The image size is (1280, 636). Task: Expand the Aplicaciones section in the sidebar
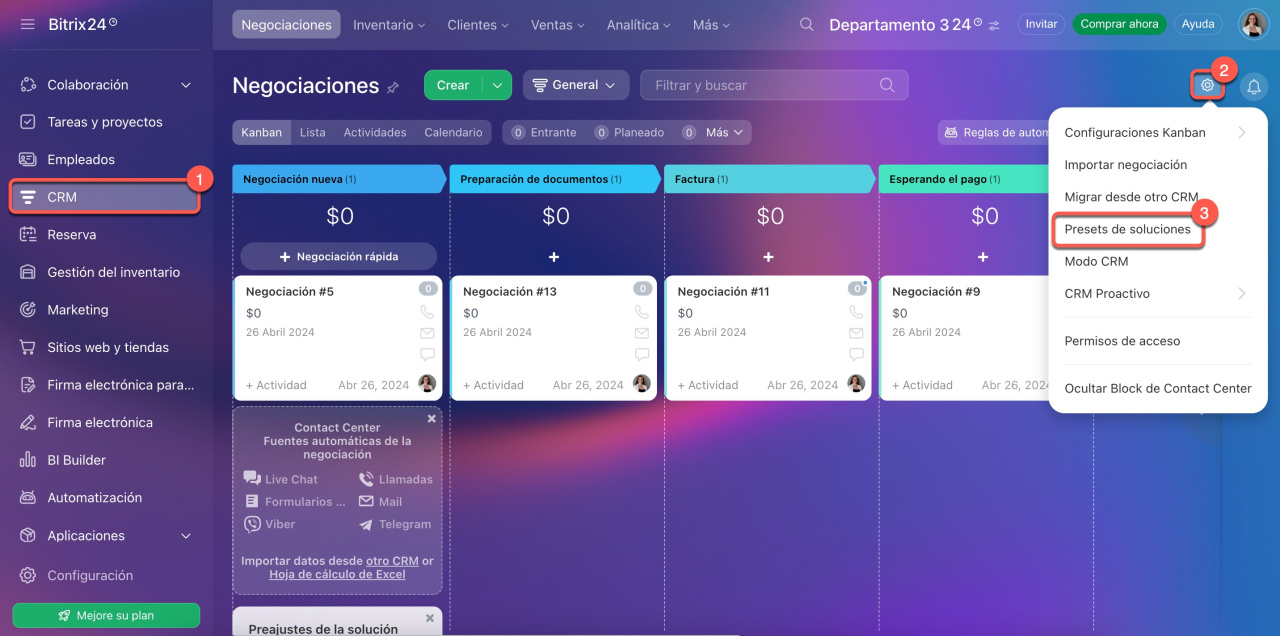[186, 536]
